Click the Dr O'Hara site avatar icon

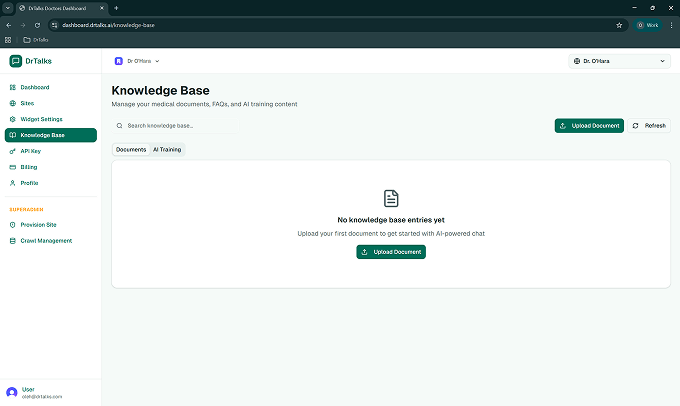coord(118,61)
